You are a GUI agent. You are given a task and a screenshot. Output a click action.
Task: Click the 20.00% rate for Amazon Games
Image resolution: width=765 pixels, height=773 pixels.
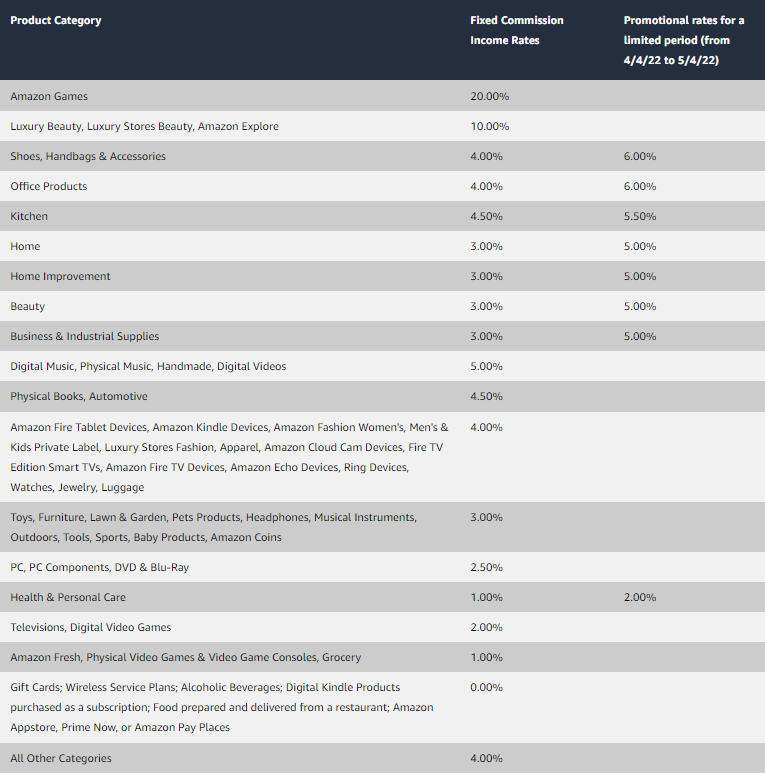tap(489, 96)
